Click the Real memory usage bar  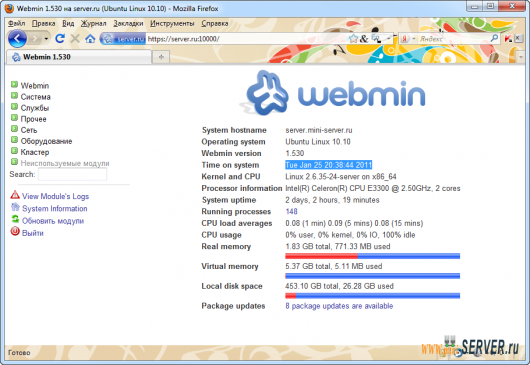372,256
